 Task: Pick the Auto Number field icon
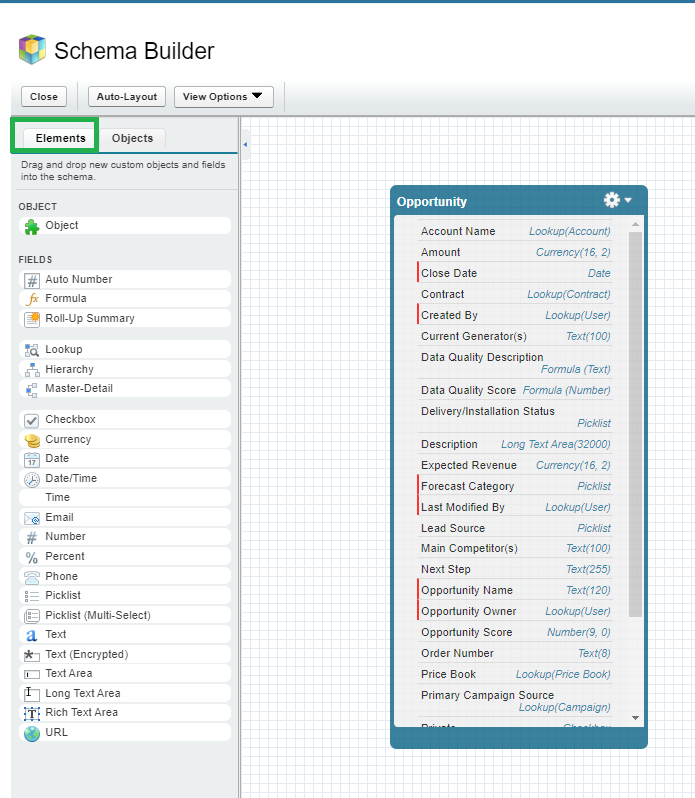click(32, 280)
